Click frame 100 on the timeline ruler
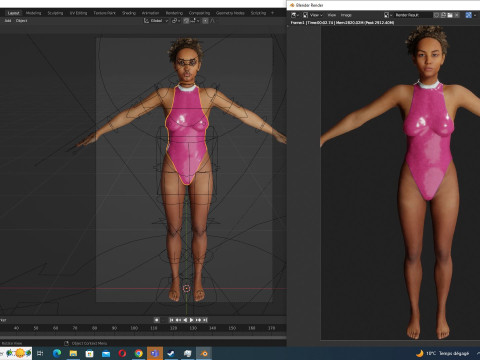 (134, 328)
